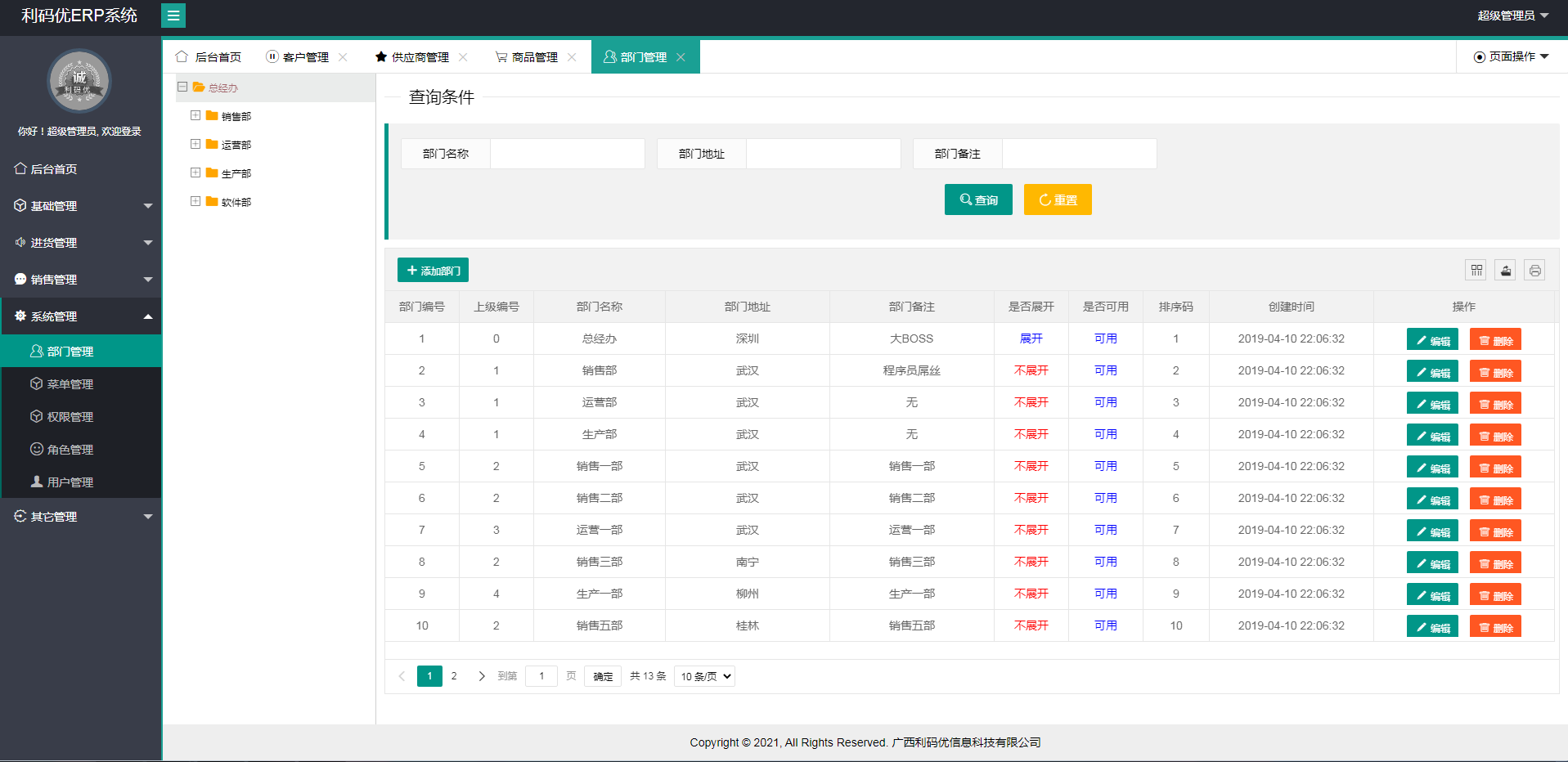
Task: Open 用户管理 in the sidebar
Action: pos(81,482)
